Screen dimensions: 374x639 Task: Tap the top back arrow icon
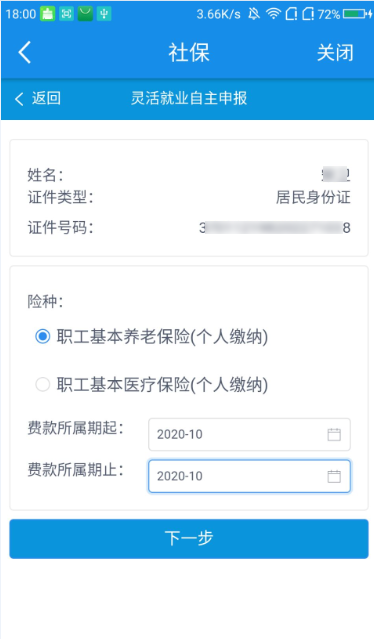point(24,52)
